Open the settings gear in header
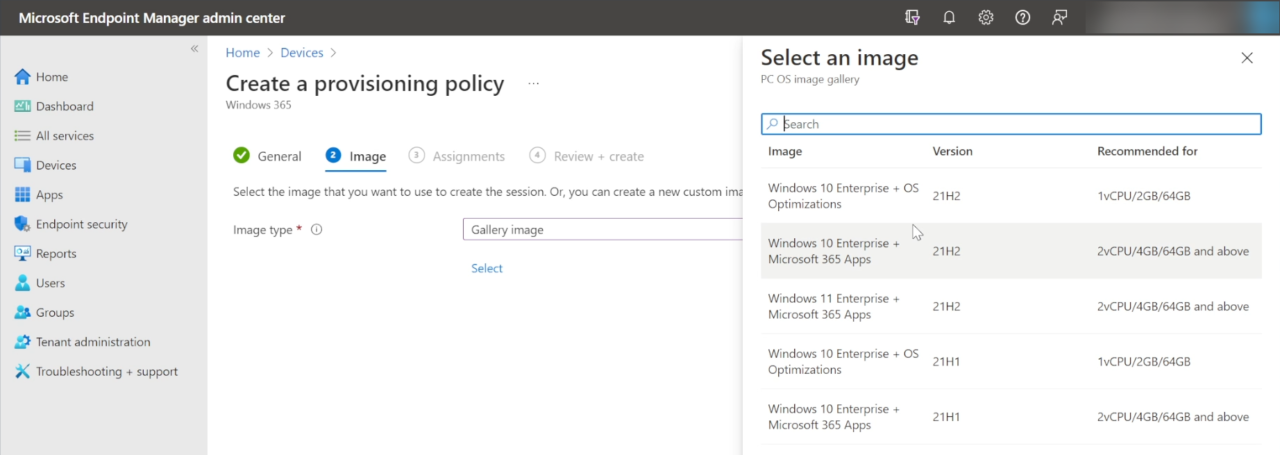This screenshot has width=1280, height=455. 986,17
